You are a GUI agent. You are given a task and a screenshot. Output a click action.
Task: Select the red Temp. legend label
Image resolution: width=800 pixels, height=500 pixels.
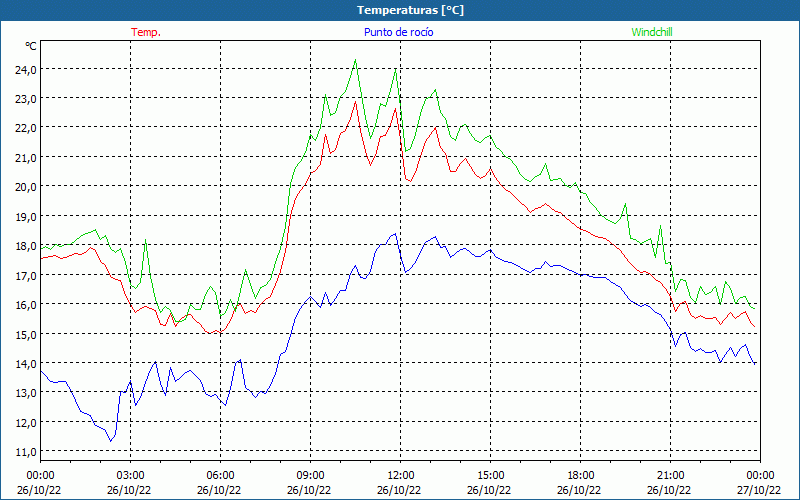click(146, 32)
